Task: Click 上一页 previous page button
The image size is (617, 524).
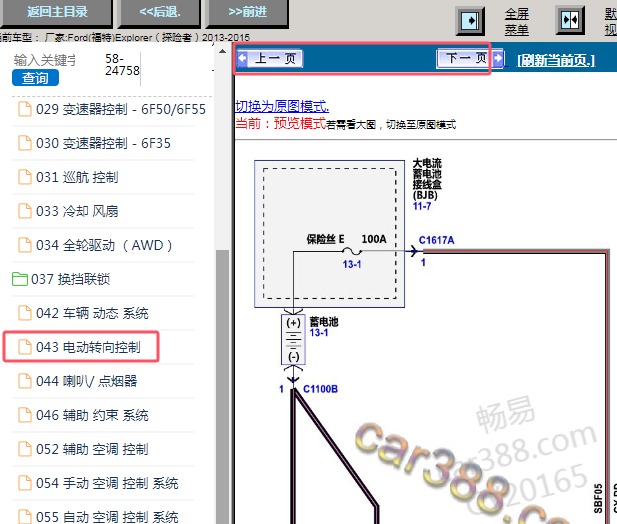Action: 270,59
